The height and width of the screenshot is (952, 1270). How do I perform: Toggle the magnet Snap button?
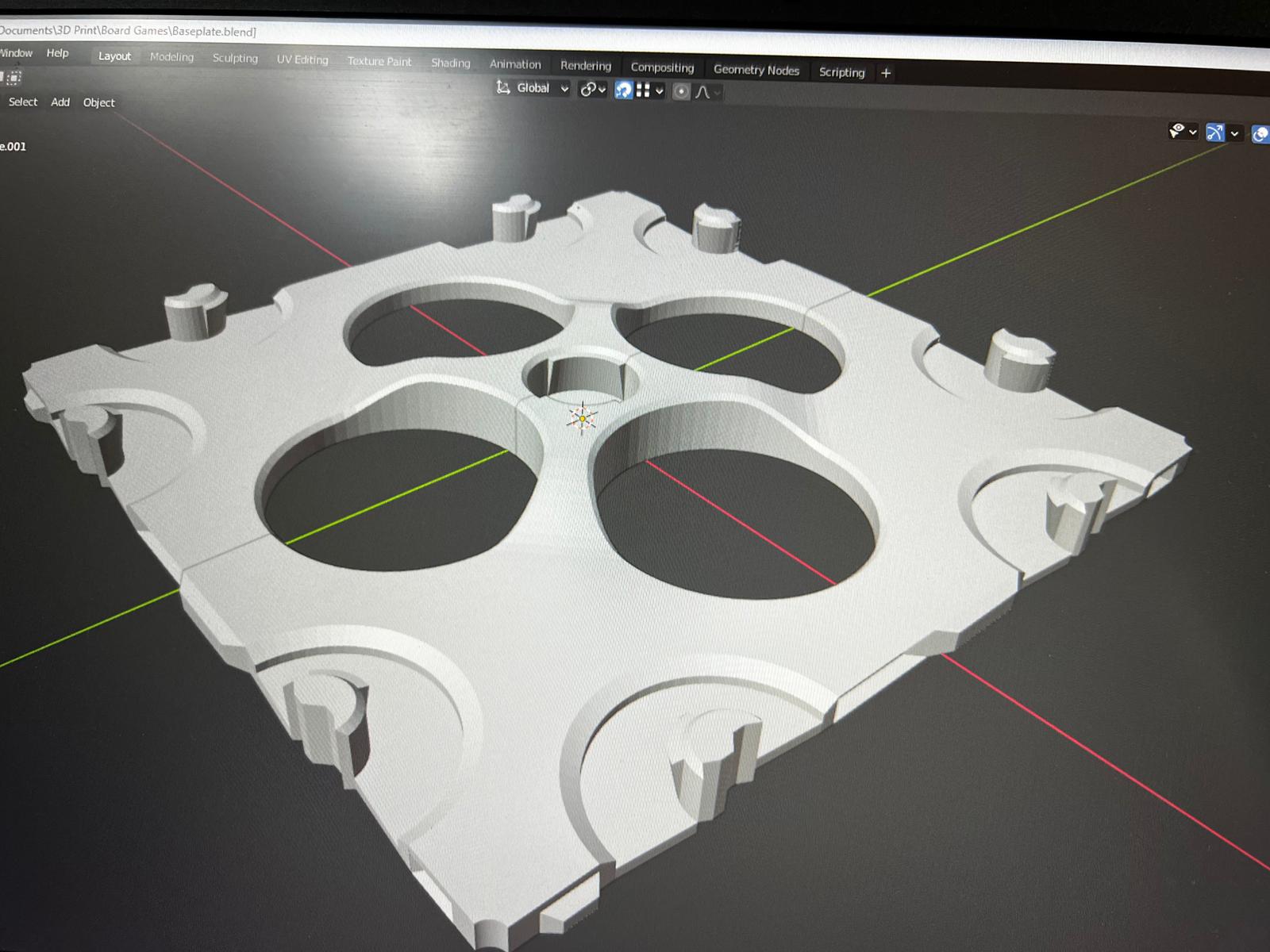tap(624, 90)
